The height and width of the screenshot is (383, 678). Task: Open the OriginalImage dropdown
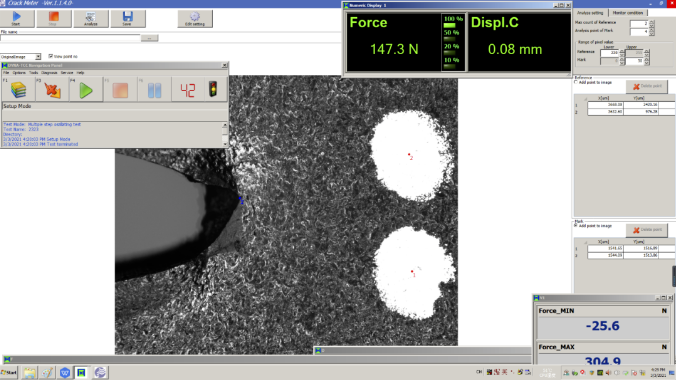(38, 57)
